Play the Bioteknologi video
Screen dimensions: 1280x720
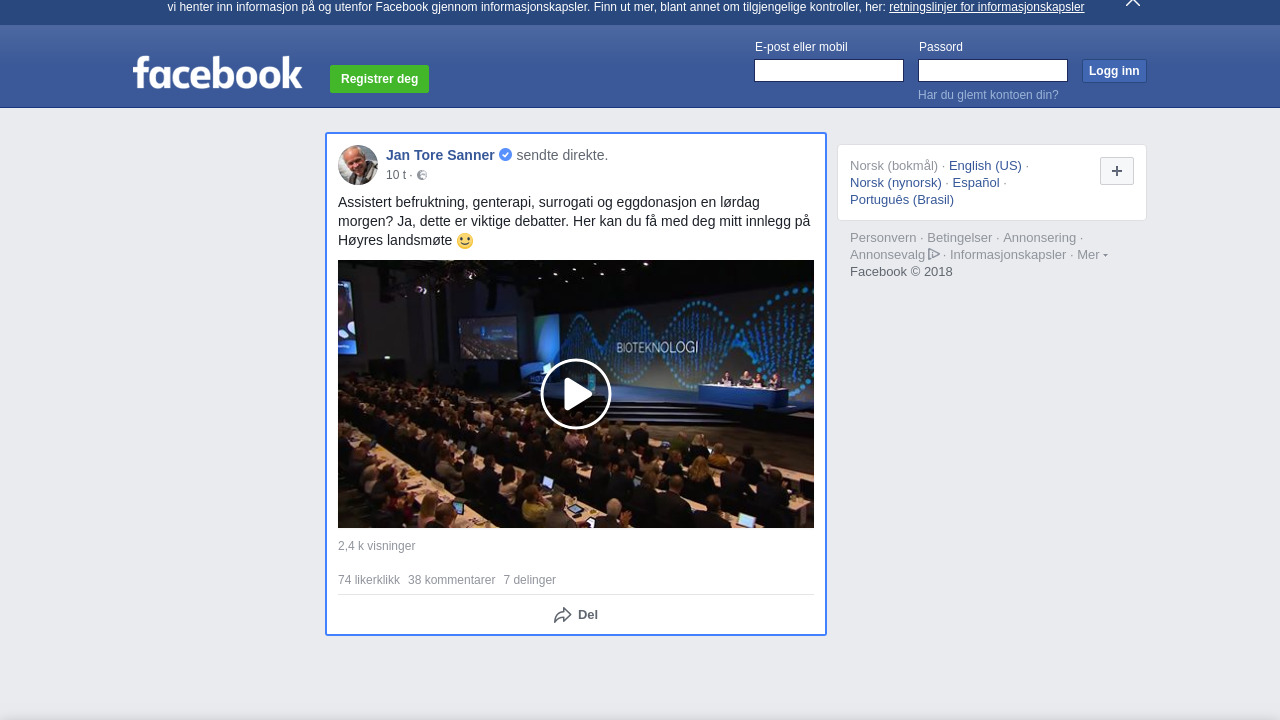pos(576,394)
